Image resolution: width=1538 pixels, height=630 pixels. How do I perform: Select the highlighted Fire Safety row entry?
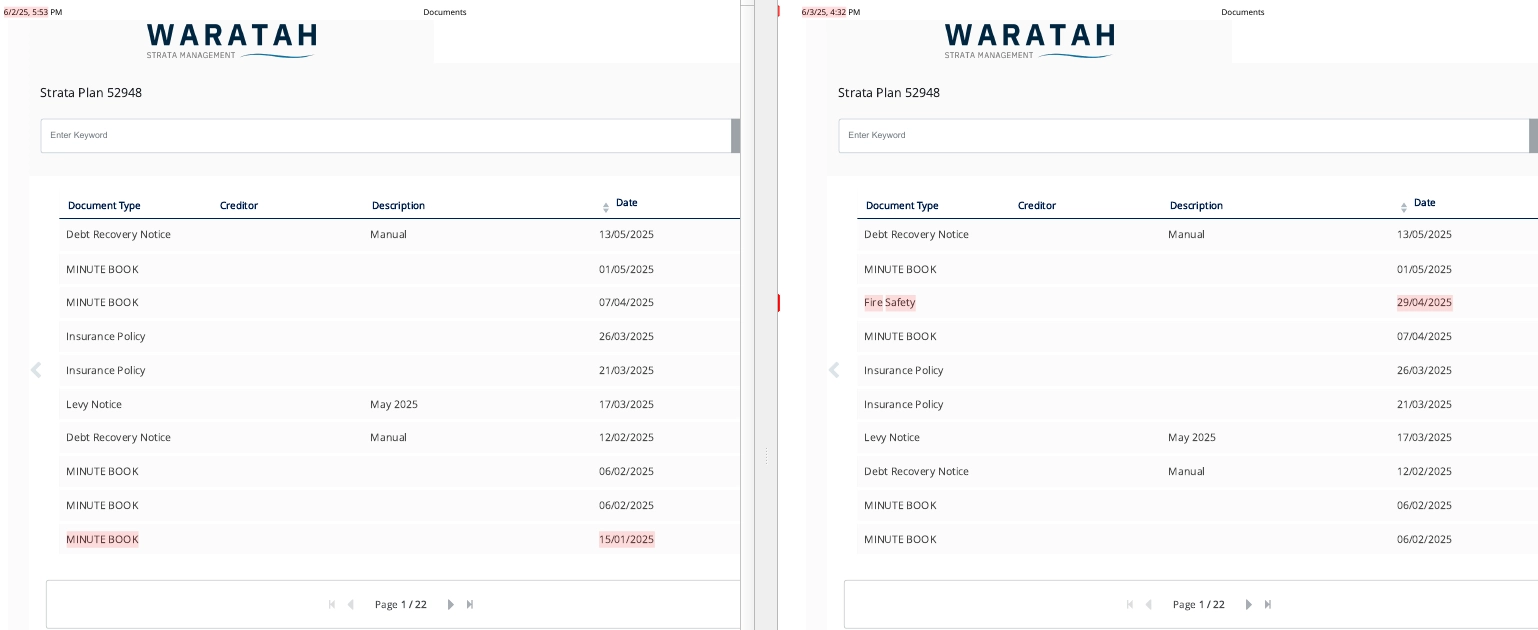tap(890, 303)
